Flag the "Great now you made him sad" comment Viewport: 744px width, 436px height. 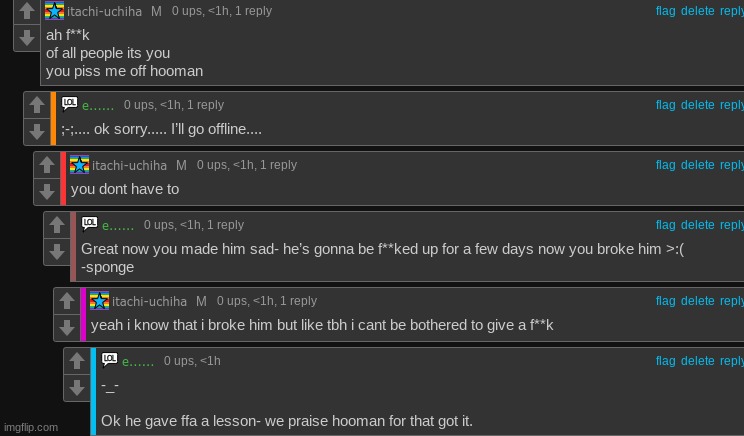[665, 225]
